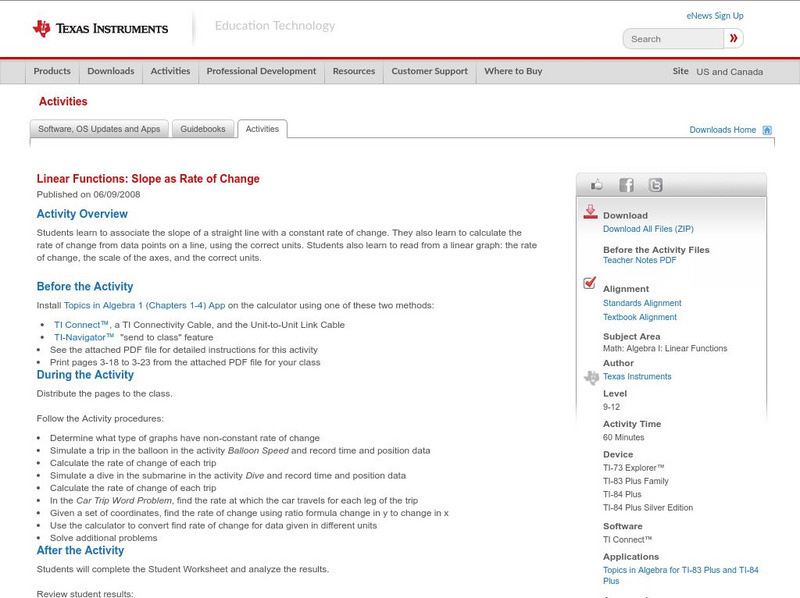The width and height of the screenshot is (800, 598).
Task: Click the gray TI author icon
Action: coord(591,378)
